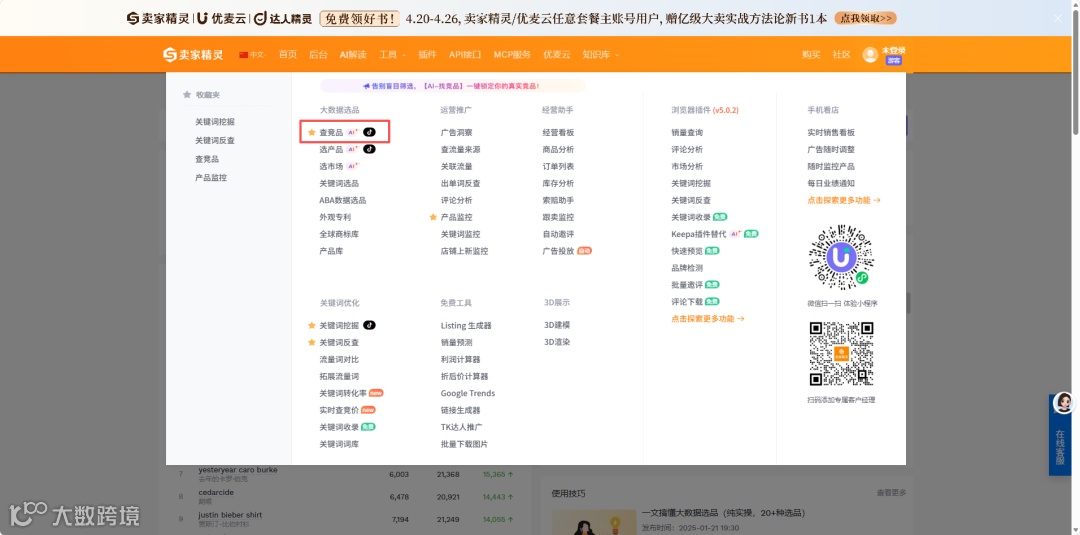Open 3D渲染
1080x535 pixels.
[557, 342]
